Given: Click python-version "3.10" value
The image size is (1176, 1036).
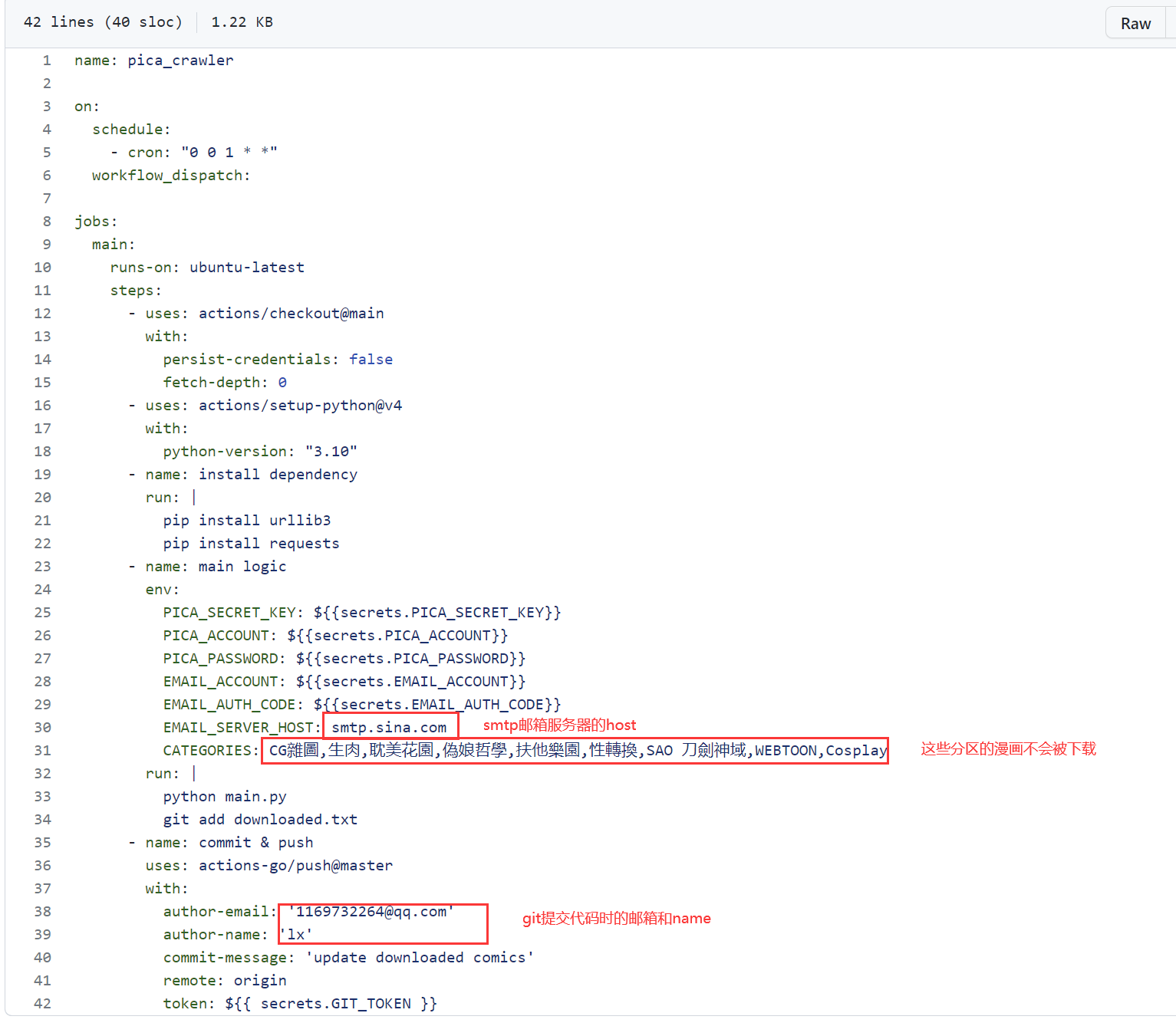Looking at the screenshot, I should click(x=331, y=452).
